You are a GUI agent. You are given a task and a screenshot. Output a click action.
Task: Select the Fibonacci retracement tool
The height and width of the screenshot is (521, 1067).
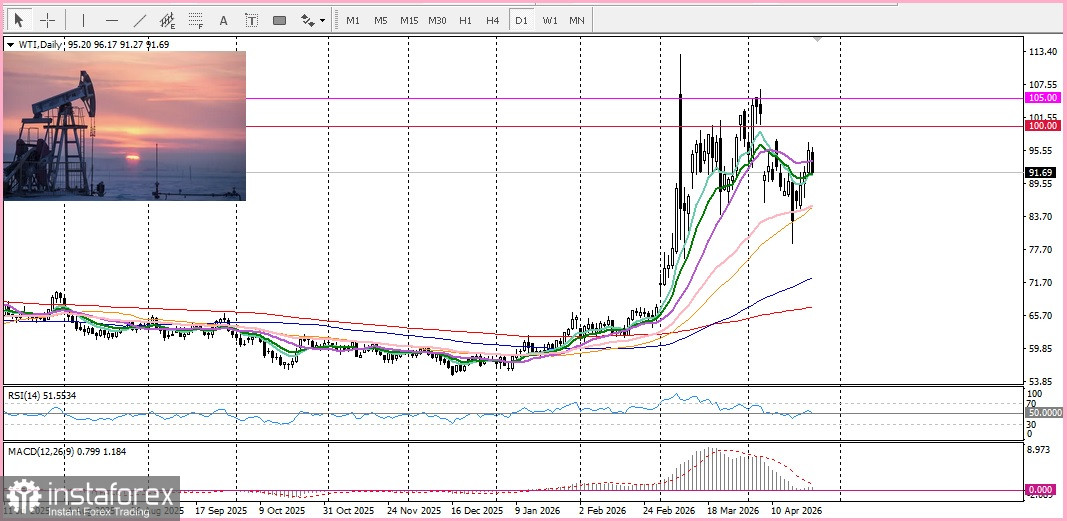point(196,20)
